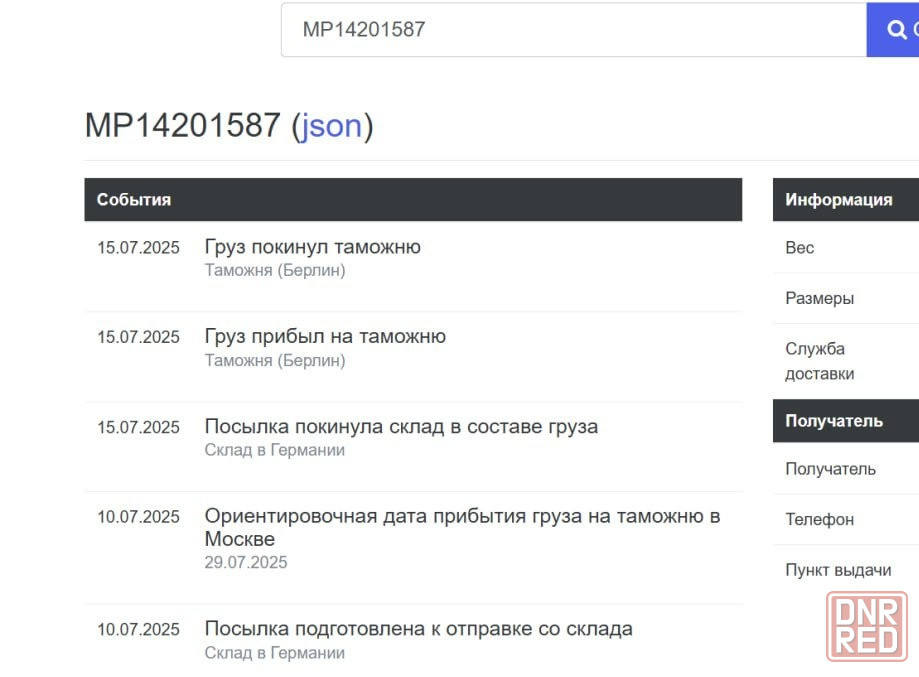Click the MP14201587 page heading
919x677 pixels.
pyautogui.click(x=182, y=126)
